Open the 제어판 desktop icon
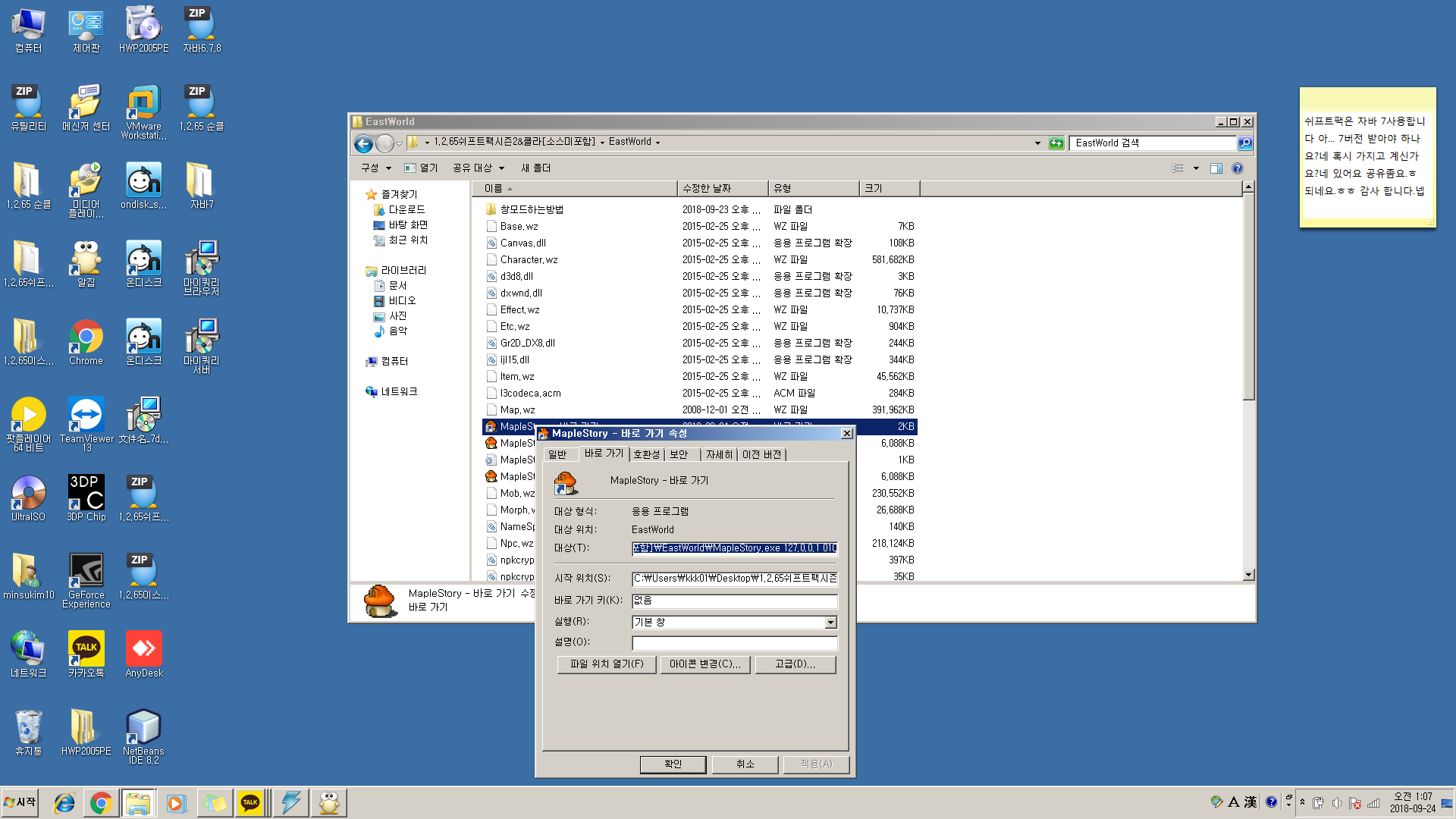The image size is (1456, 819). click(86, 30)
